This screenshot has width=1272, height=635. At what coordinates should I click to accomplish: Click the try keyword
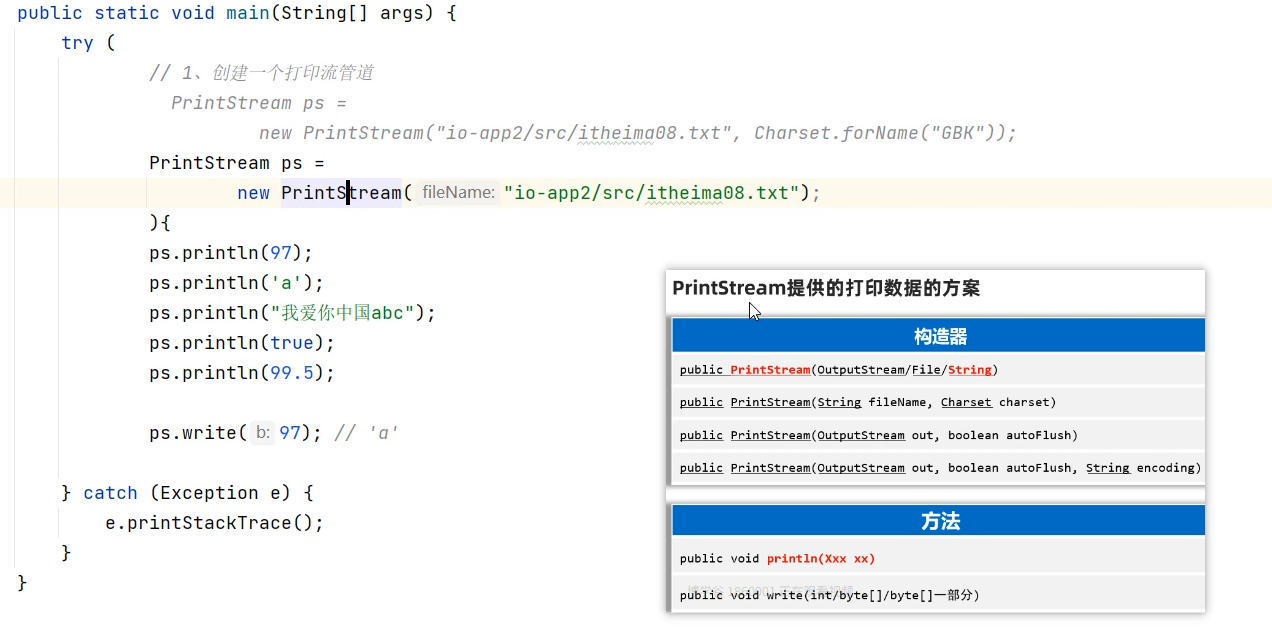click(x=77, y=43)
